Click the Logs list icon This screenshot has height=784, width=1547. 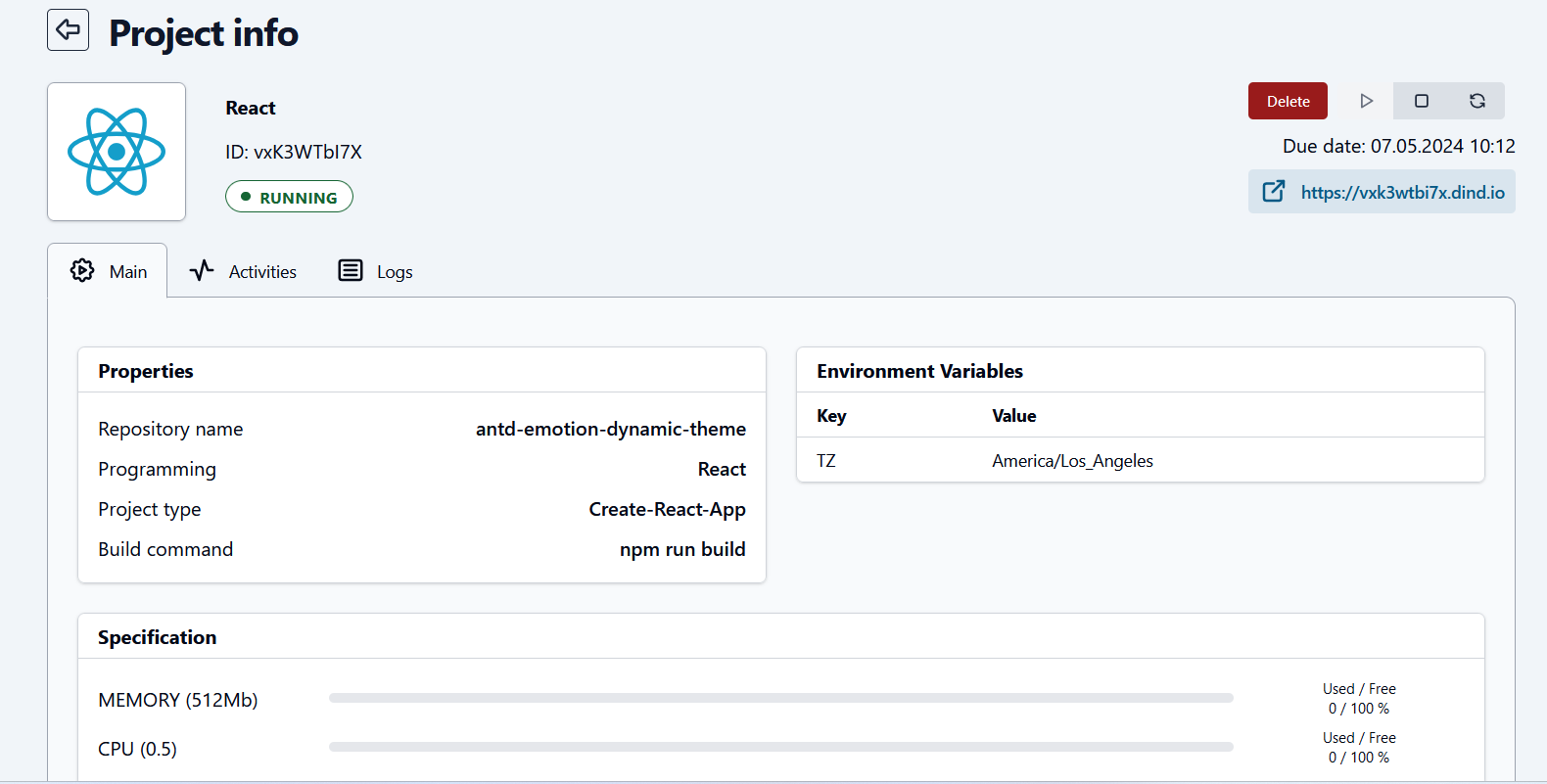351,270
